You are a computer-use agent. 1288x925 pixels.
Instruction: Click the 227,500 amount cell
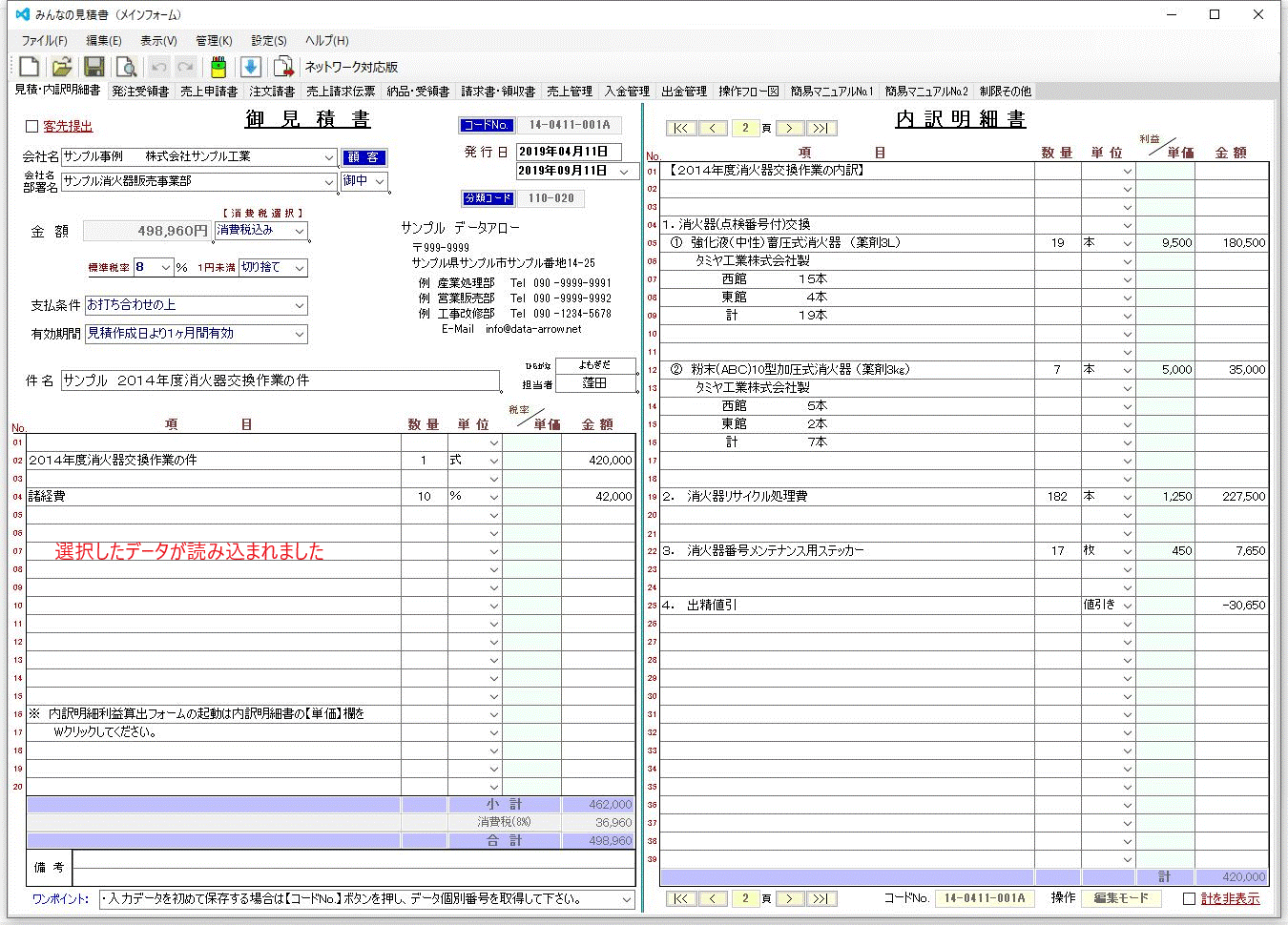point(1232,497)
